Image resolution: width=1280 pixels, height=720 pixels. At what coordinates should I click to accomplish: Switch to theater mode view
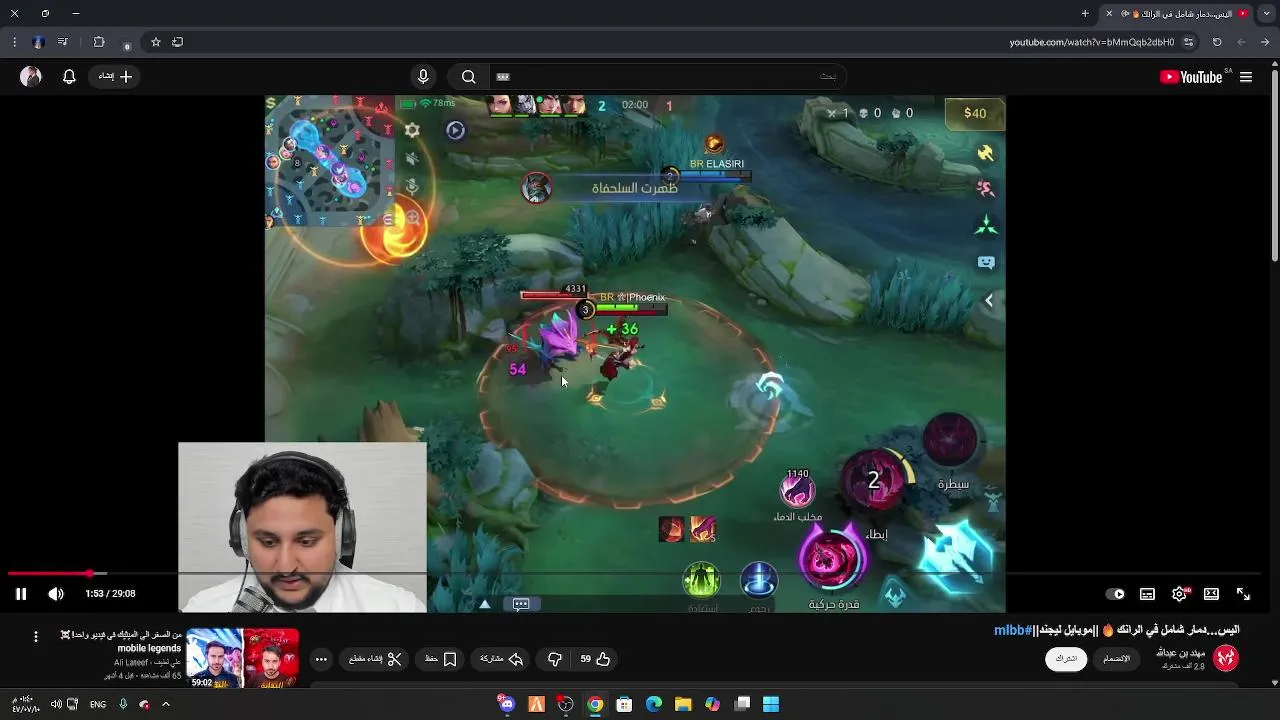click(1211, 594)
